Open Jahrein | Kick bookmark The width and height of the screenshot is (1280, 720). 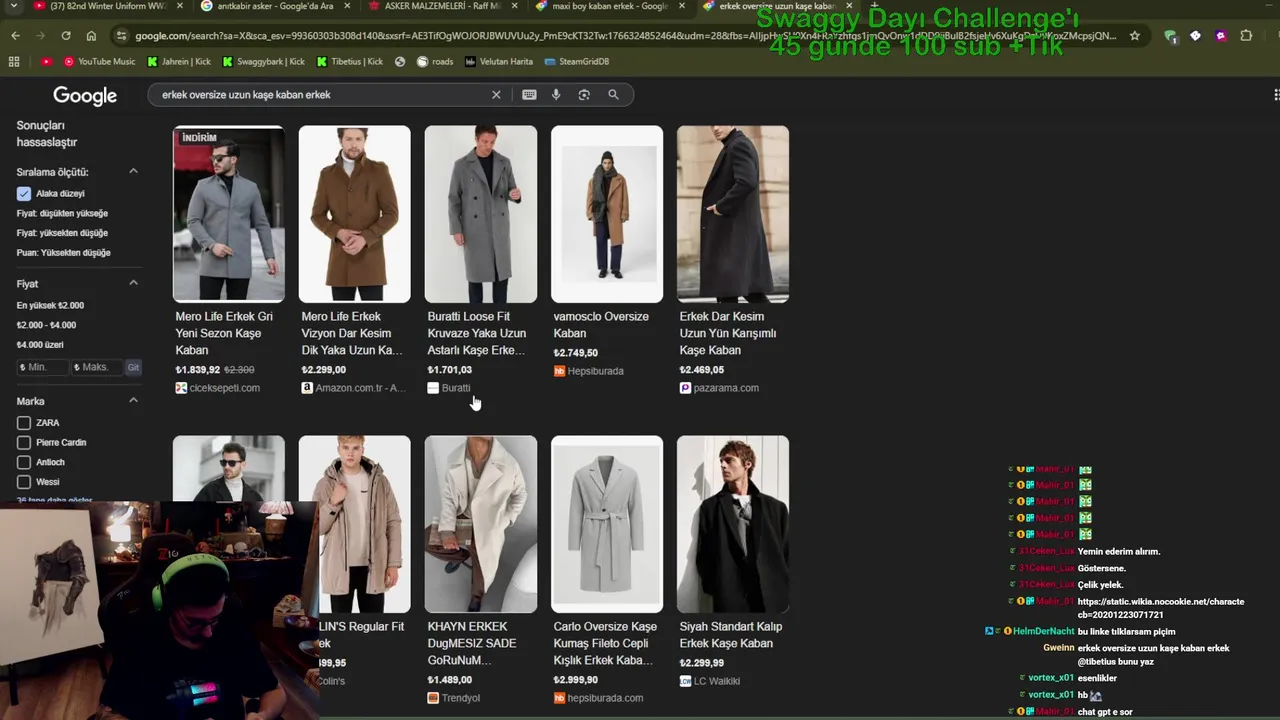click(x=178, y=61)
